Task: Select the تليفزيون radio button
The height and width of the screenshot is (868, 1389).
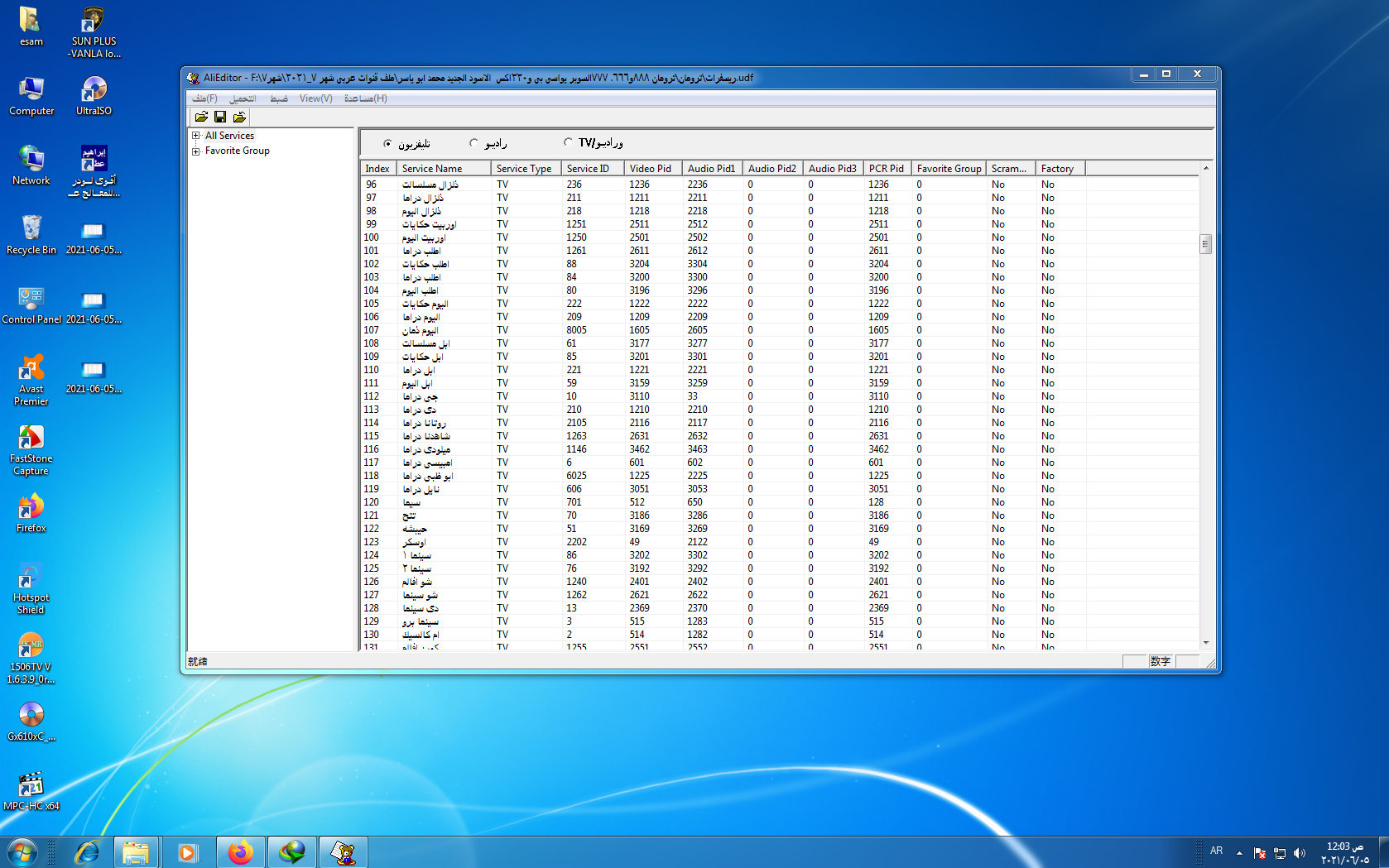Action: point(387,143)
